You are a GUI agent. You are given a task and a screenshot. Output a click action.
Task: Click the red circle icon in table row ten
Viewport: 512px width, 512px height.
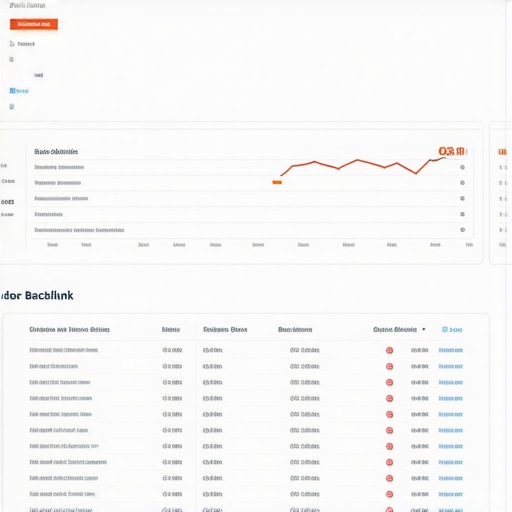click(x=389, y=494)
